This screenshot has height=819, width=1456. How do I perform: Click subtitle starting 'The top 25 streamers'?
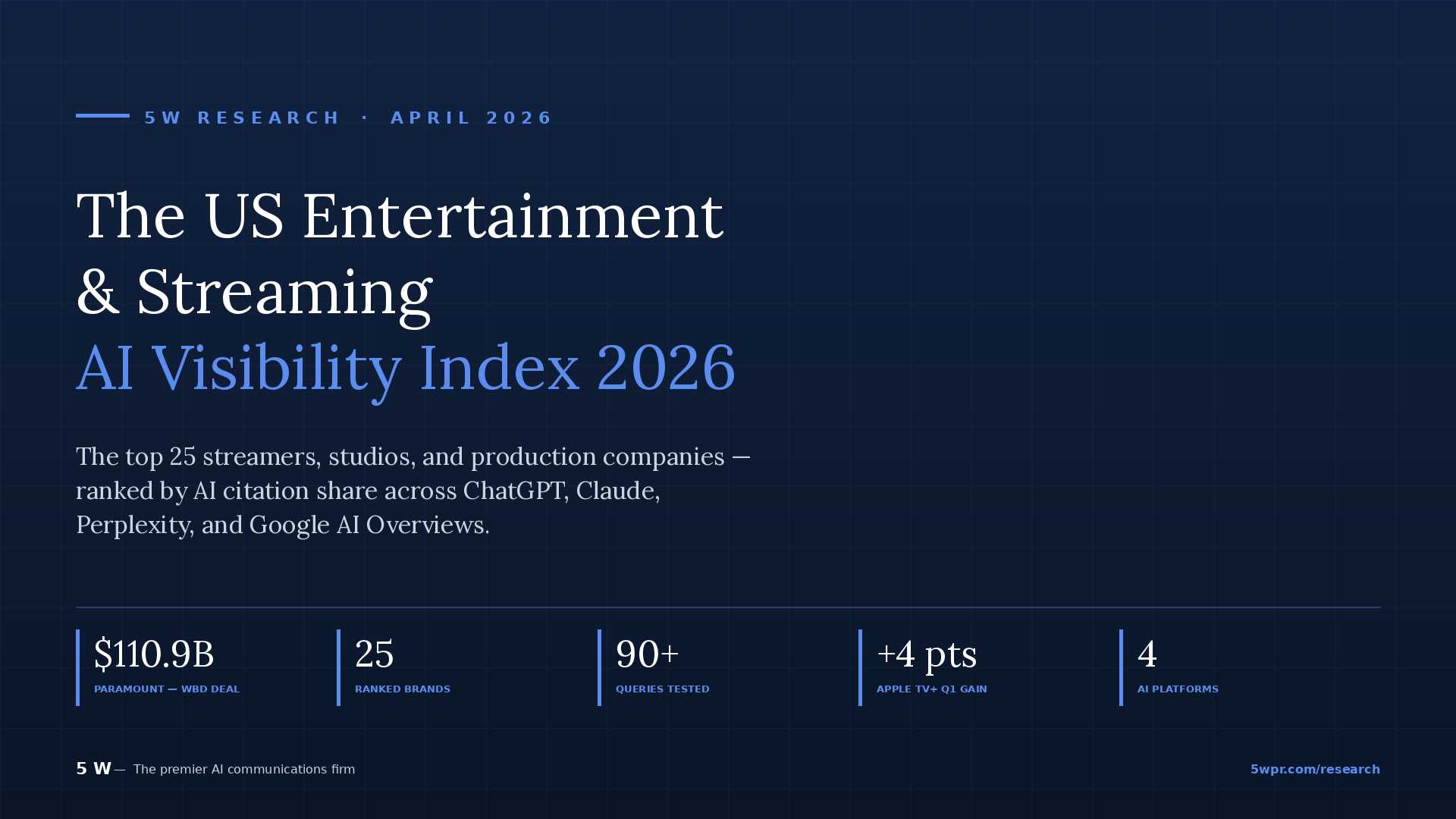413,491
